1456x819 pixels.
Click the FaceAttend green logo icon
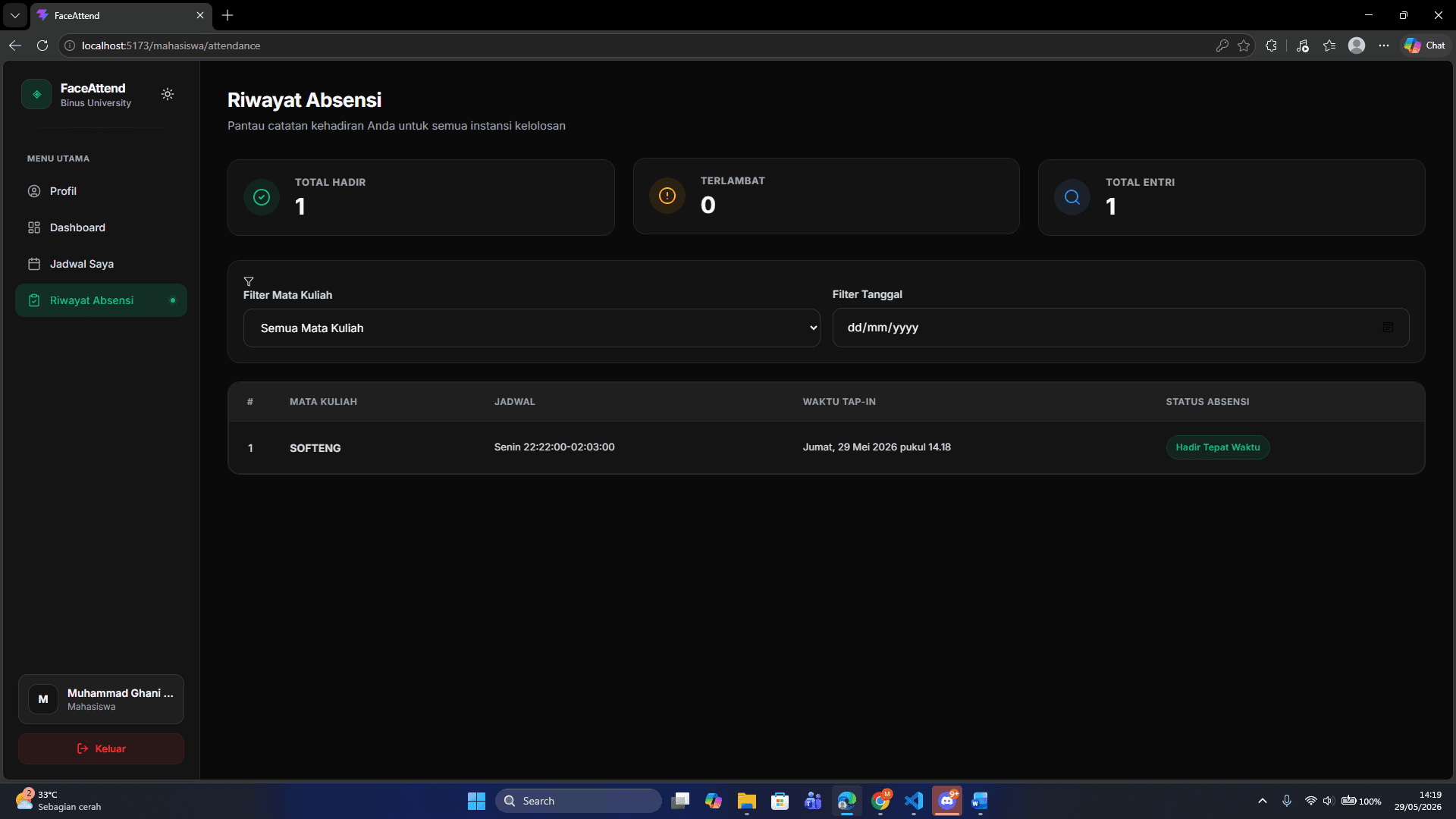pos(36,94)
